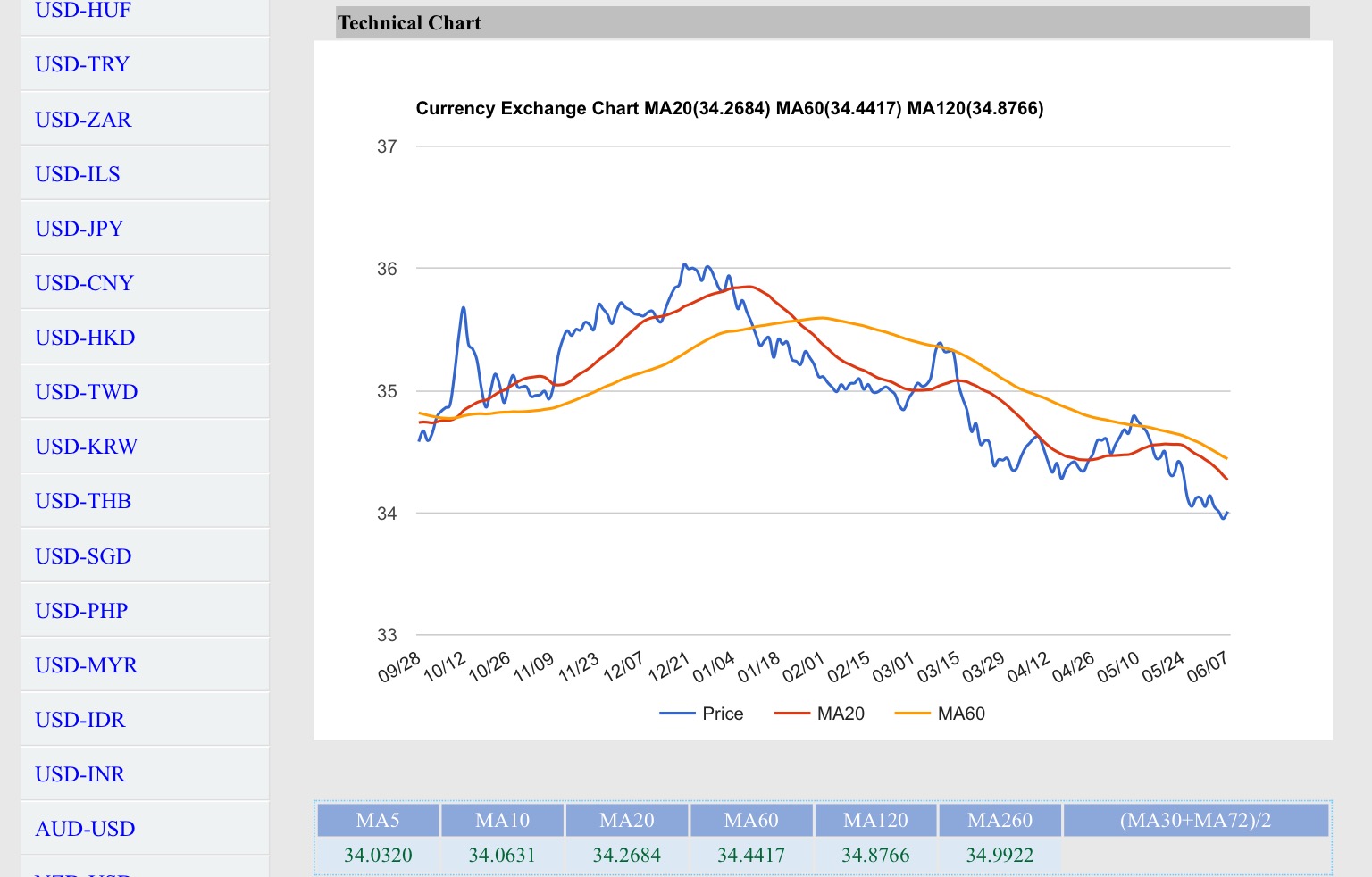
Task: Click the 03/15 x-axis date label
Action: coord(939,667)
